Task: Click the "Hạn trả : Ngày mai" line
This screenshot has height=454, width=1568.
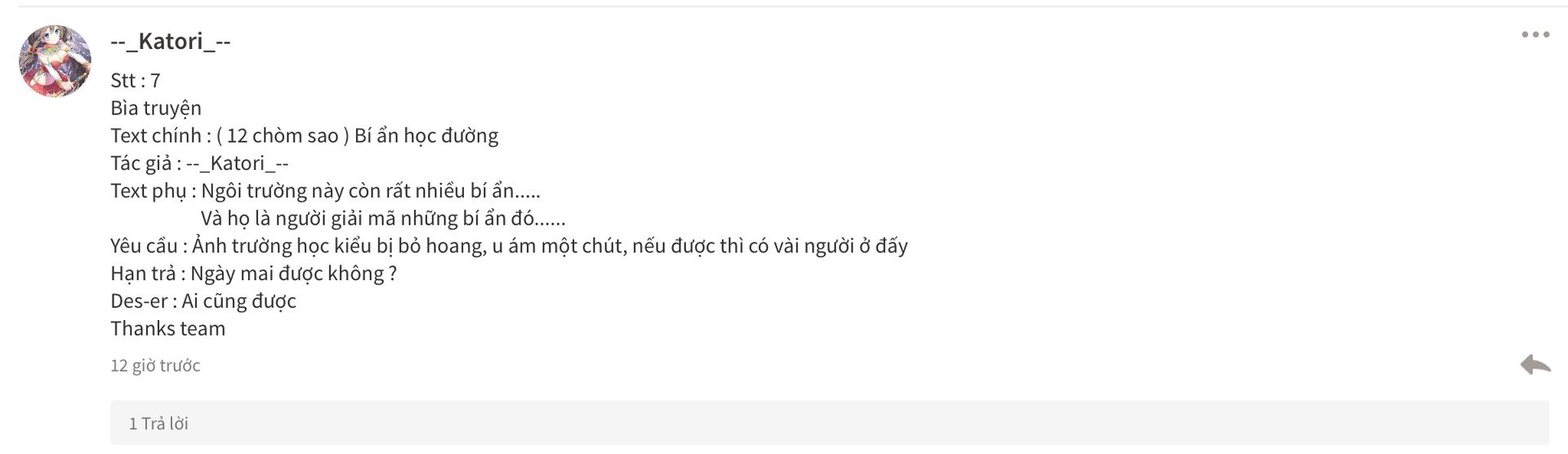Action: [x=253, y=274]
